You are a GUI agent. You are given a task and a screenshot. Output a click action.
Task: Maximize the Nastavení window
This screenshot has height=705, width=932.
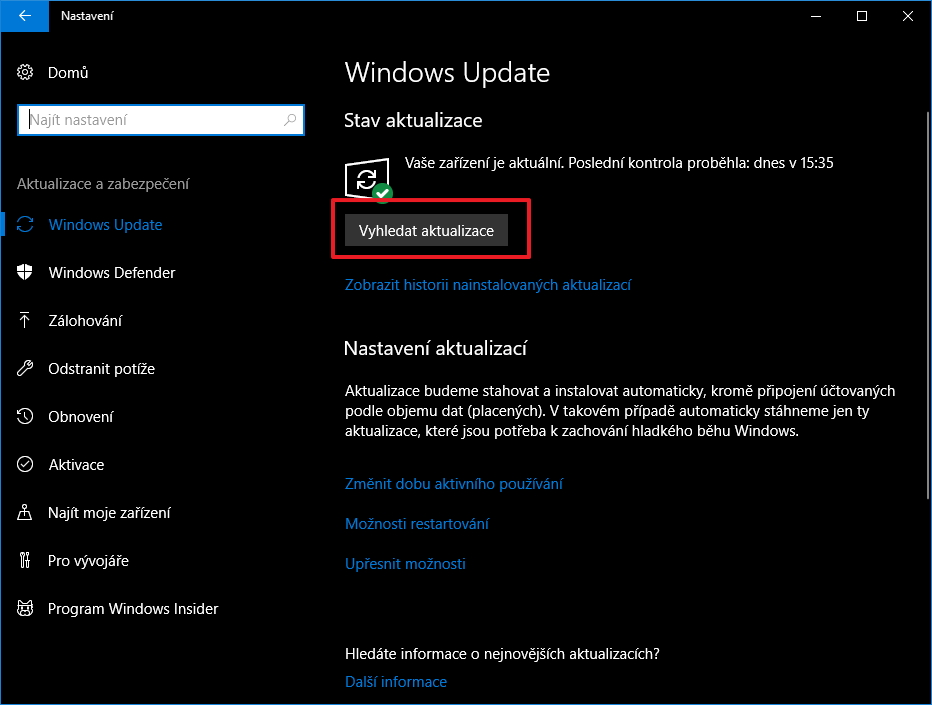[862, 16]
